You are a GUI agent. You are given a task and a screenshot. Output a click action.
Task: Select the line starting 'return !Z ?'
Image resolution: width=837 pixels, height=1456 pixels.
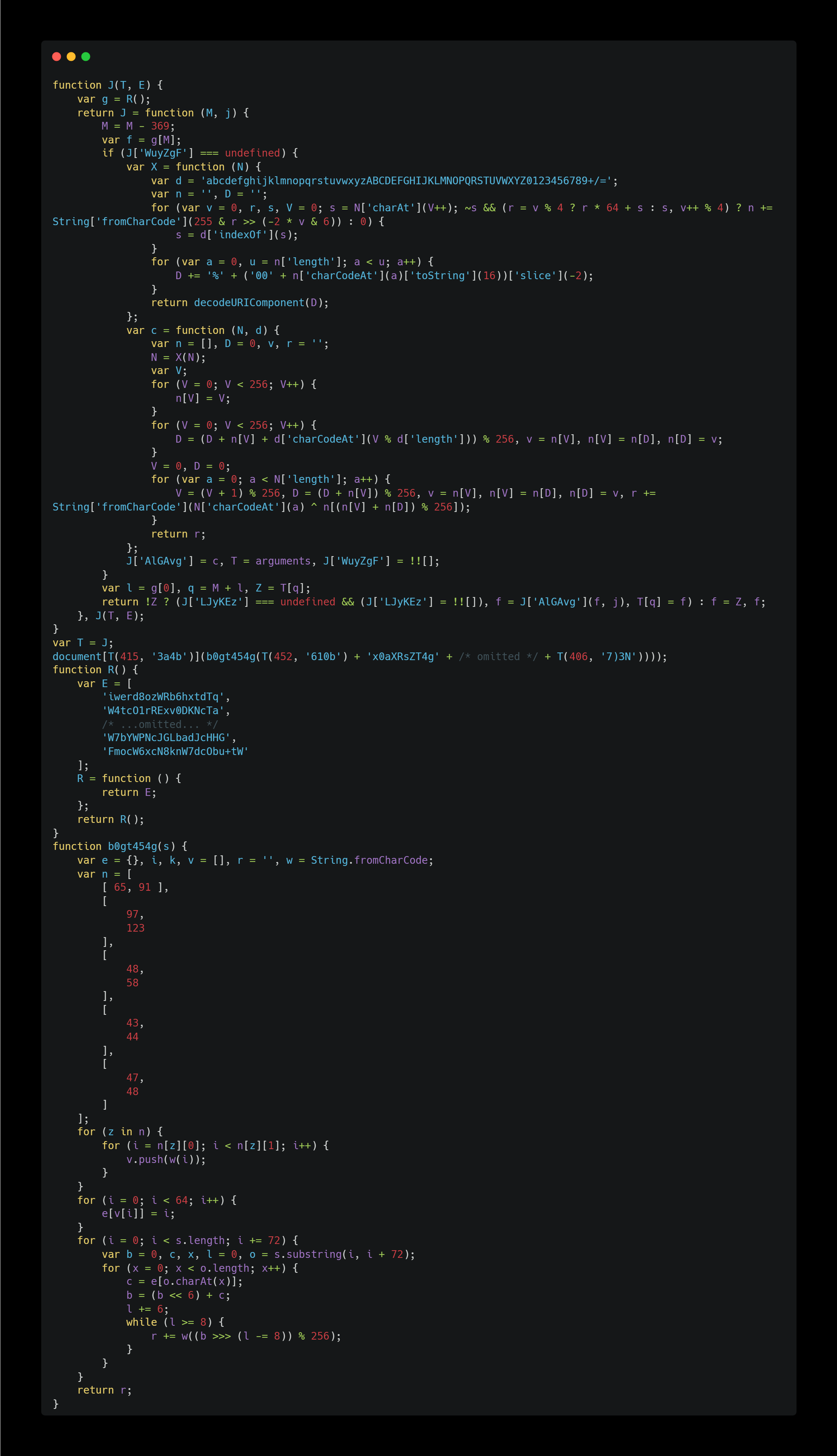coord(434,602)
